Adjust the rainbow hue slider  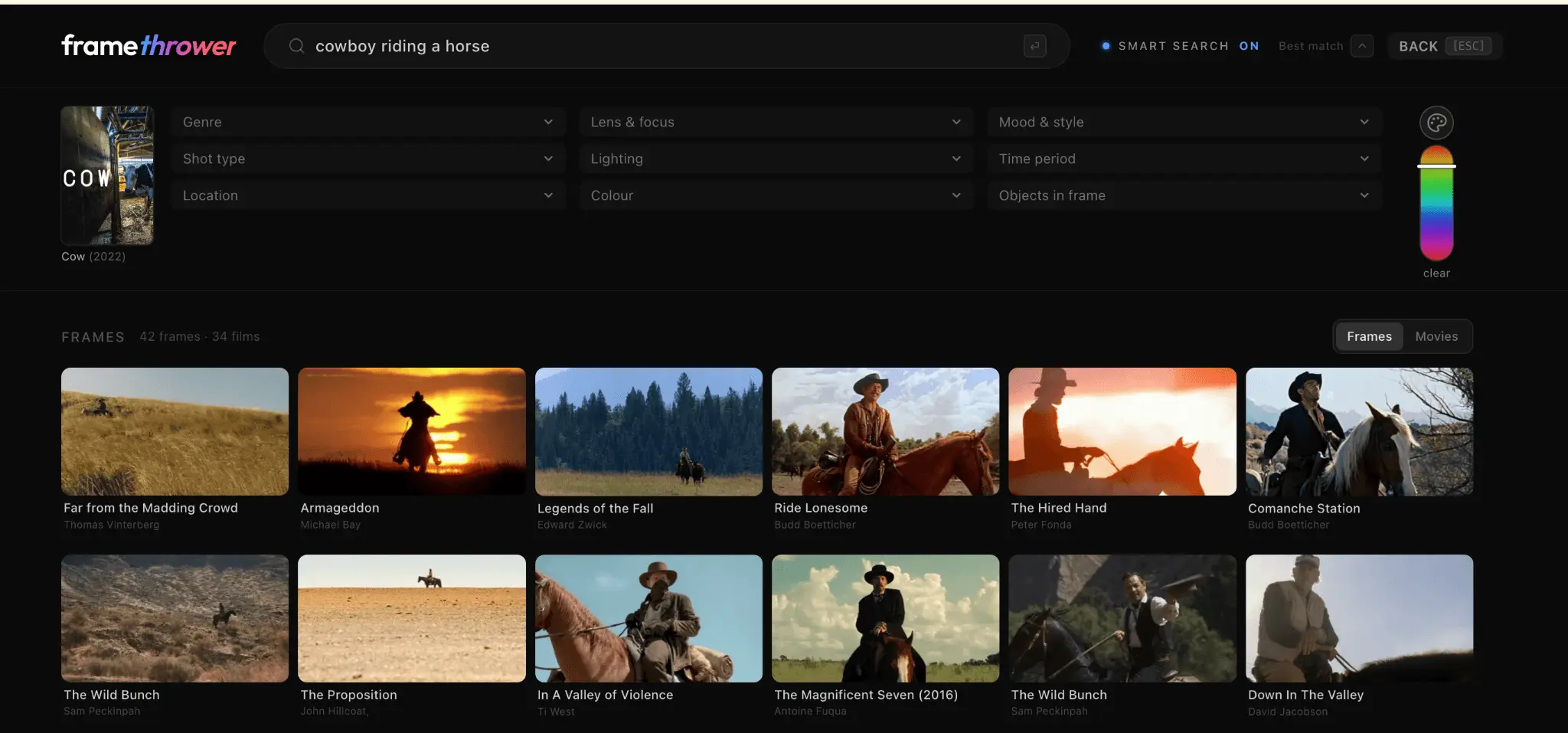click(x=1436, y=203)
